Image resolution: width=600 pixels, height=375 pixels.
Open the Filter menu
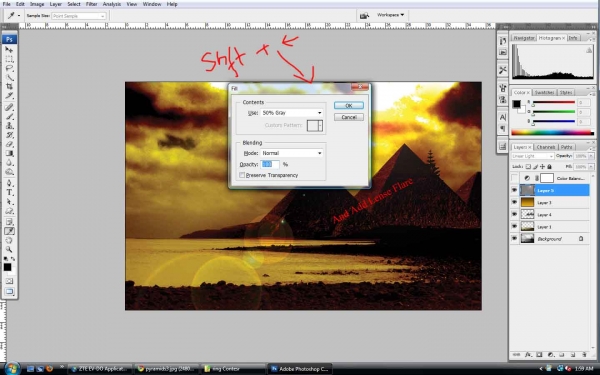click(x=91, y=4)
